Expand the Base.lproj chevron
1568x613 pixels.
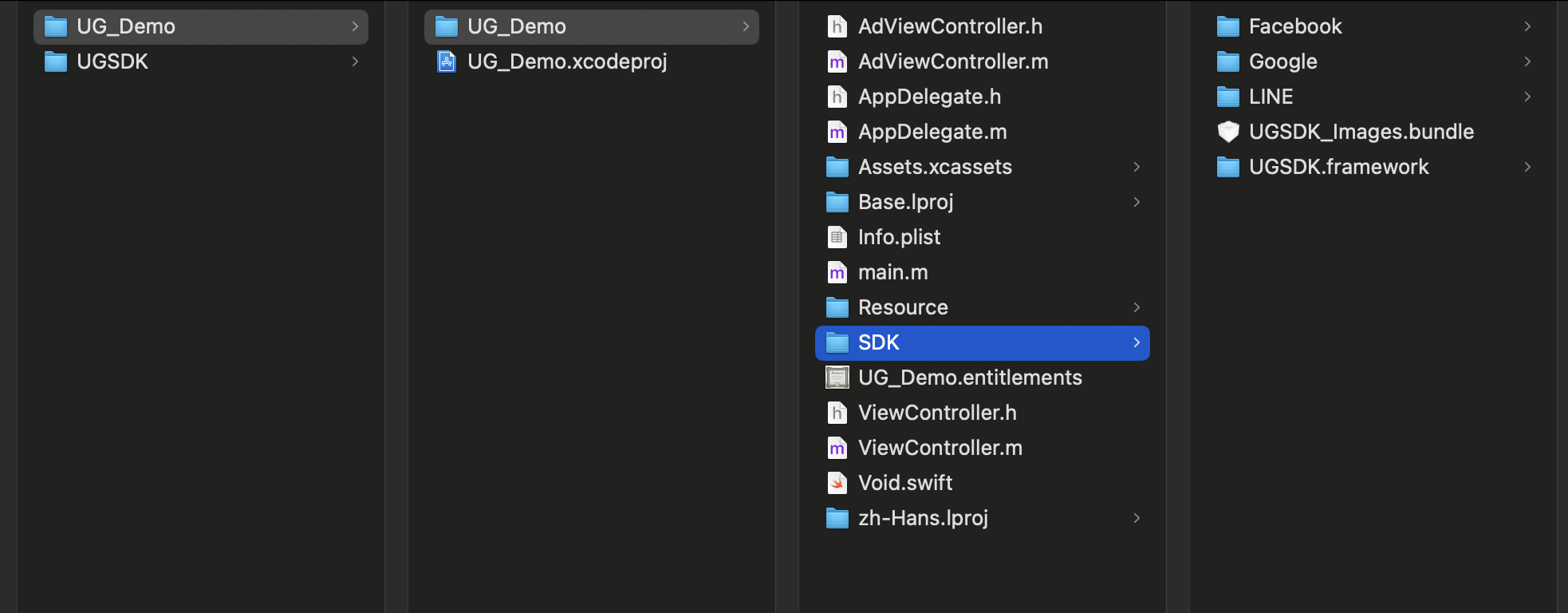pyautogui.click(x=1137, y=202)
